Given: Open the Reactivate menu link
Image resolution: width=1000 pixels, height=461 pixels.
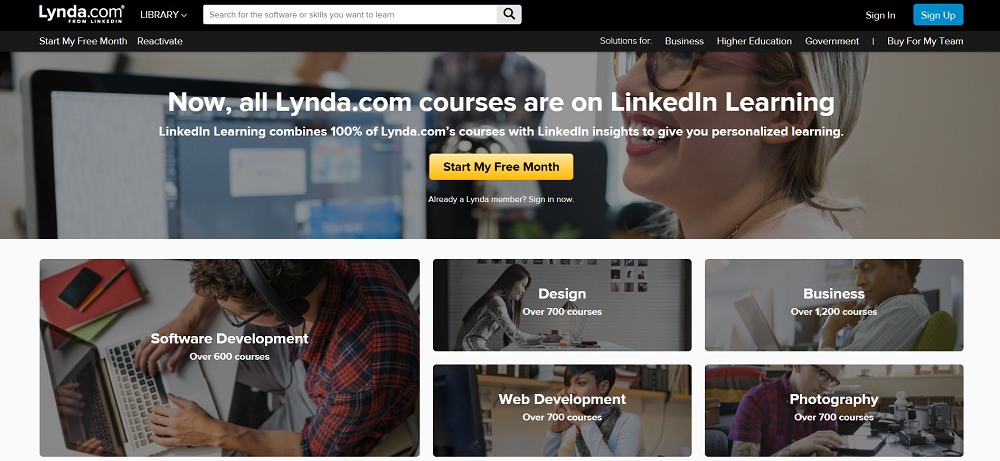Looking at the screenshot, I should click(159, 41).
